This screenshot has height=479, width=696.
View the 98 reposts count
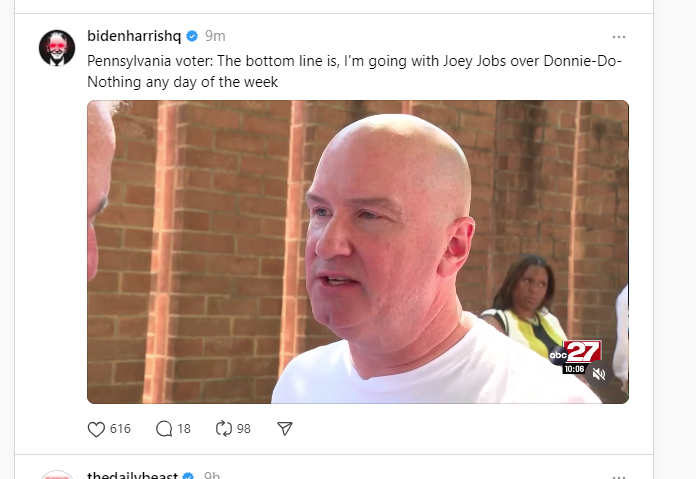(x=244, y=429)
